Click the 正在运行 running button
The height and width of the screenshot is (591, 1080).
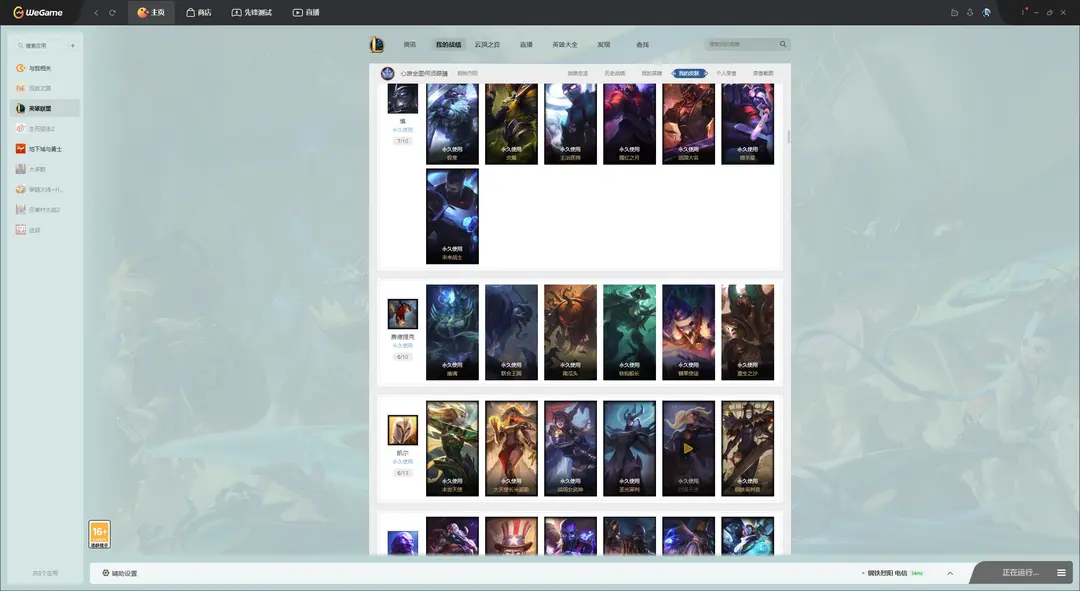pos(1020,573)
